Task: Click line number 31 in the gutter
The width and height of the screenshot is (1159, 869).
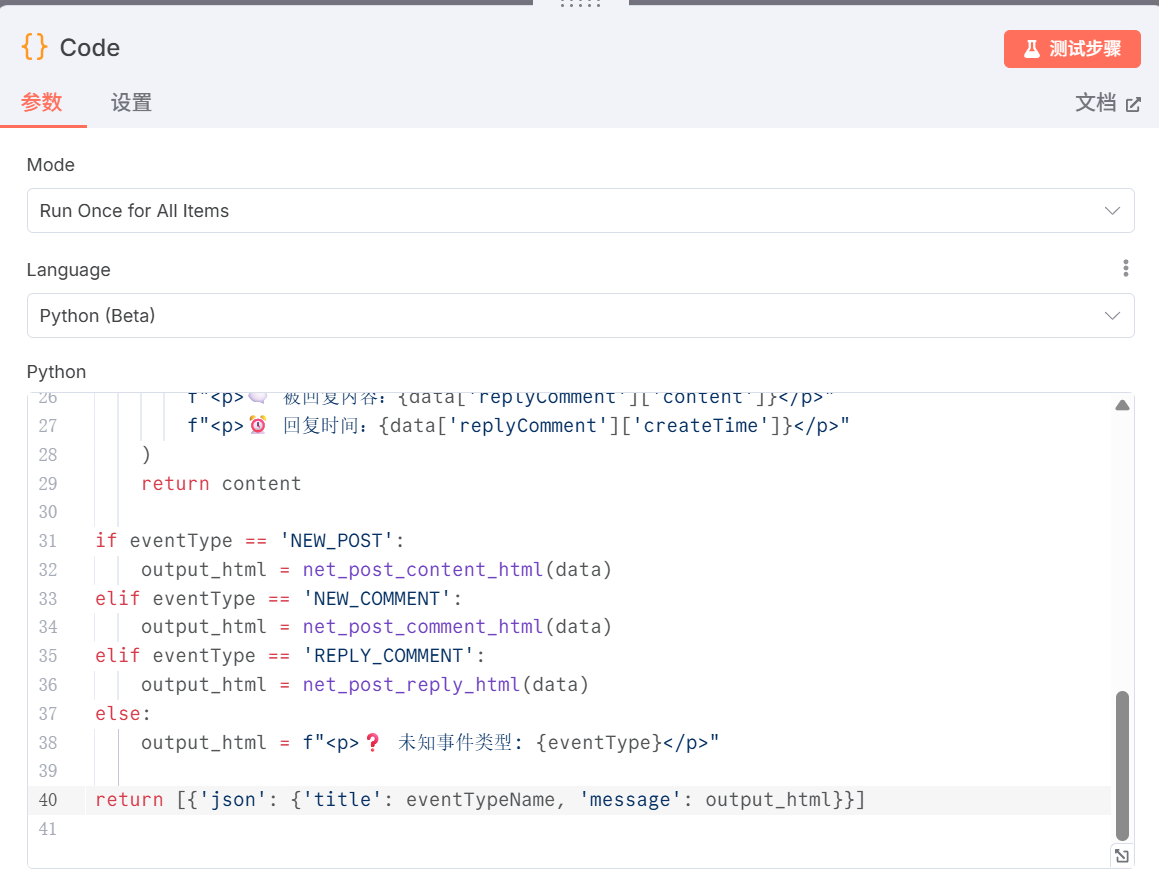Action: click(48, 541)
